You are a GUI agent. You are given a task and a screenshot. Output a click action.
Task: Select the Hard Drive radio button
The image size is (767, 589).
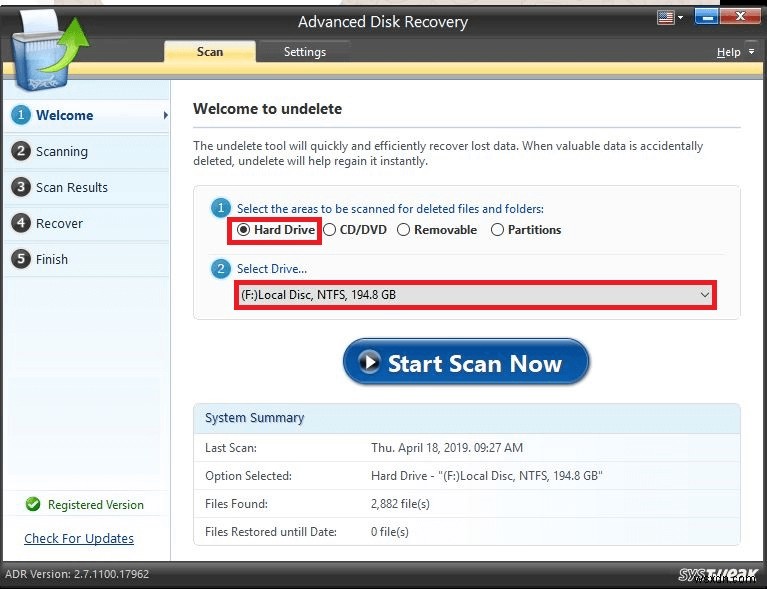(243, 230)
